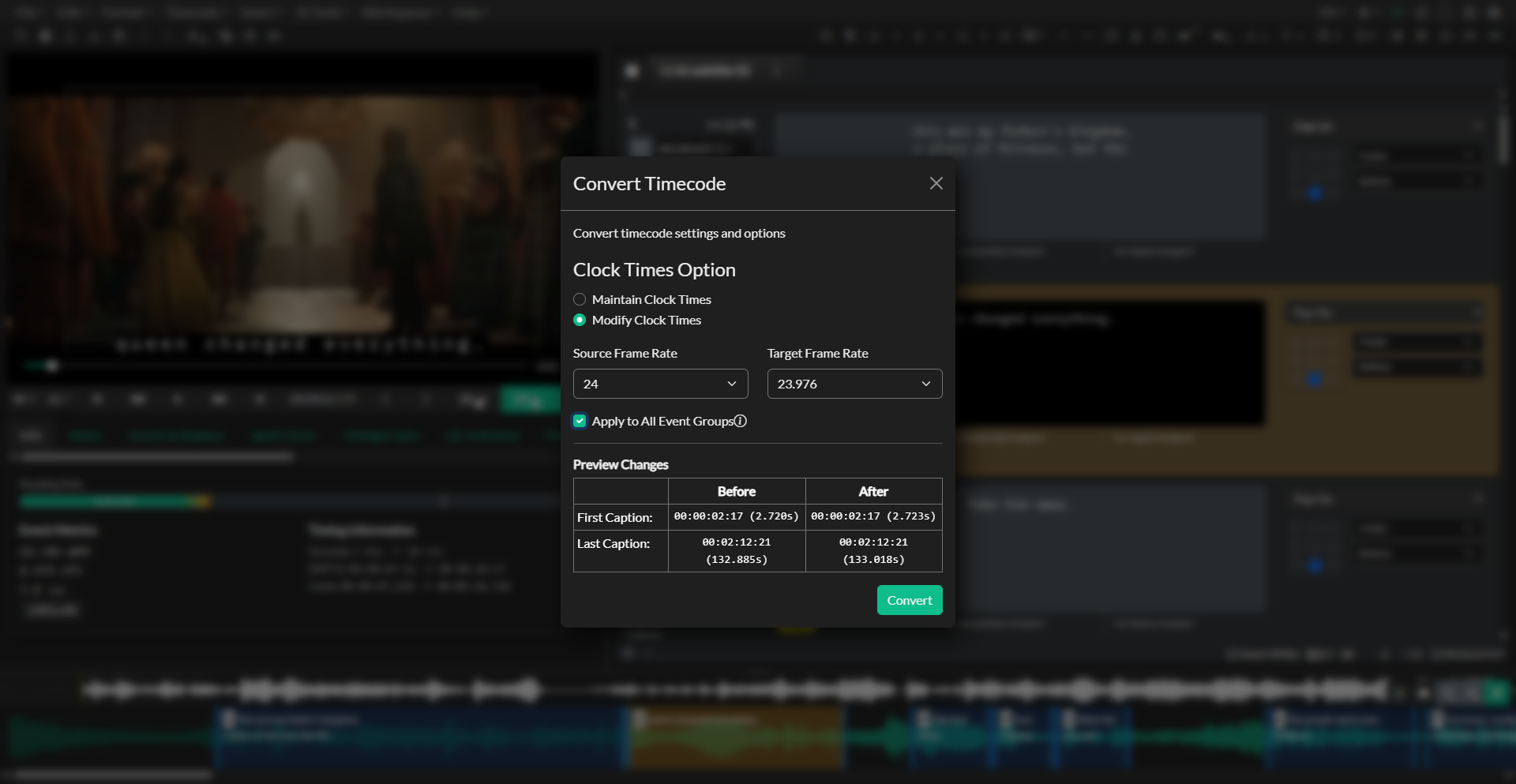Screen dimensions: 1516x784
Task: Open the Target Frame Rate dropdown showing 23.976
Action: [854, 384]
